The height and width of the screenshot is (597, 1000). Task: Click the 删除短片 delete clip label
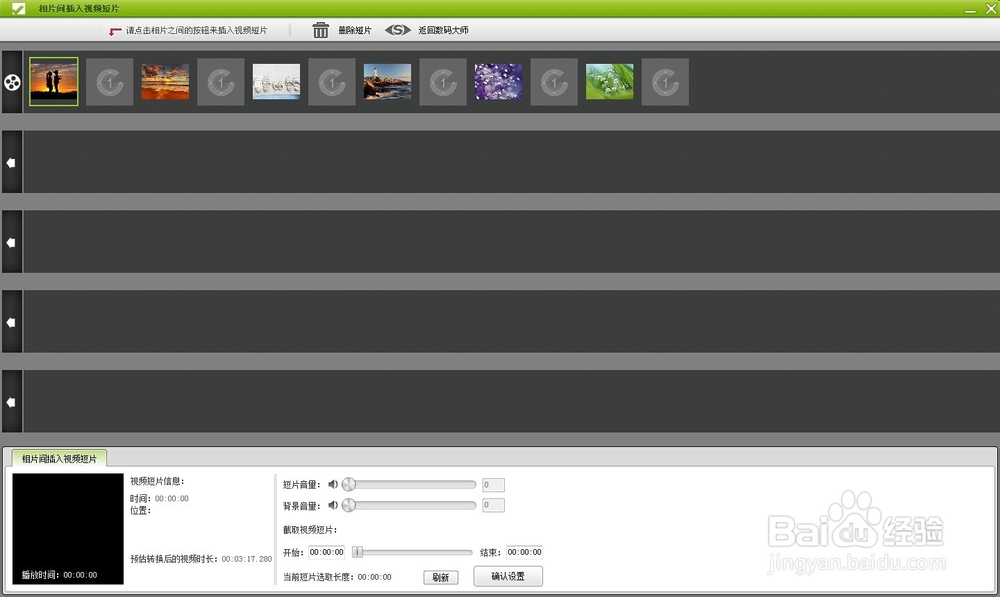point(355,30)
